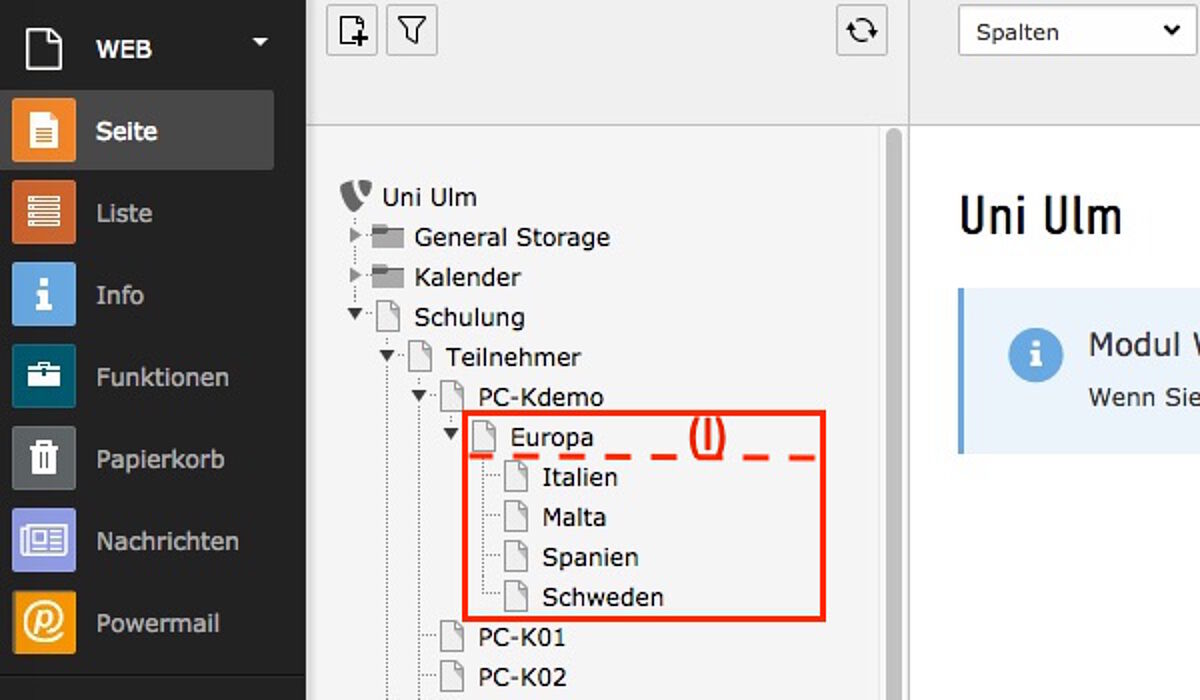Click the Info module icon

click(44, 294)
